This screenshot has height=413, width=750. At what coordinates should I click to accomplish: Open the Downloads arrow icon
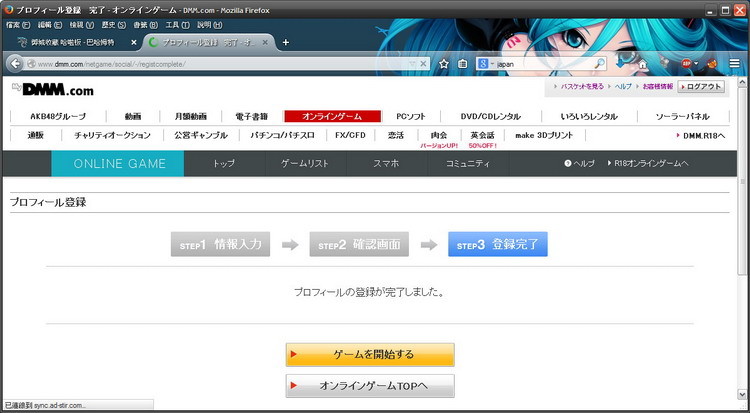coord(620,64)
